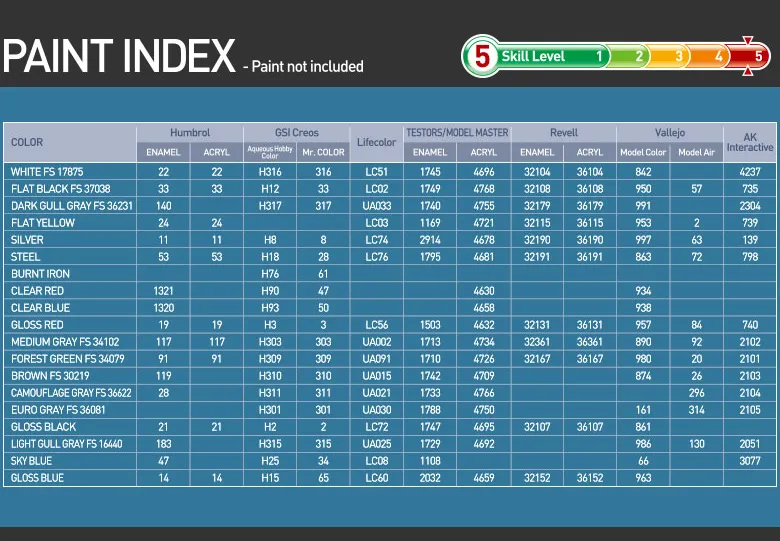Click the 1321 Humbrol cell for Clear Red
The image size is (780, 541).
tap(163, 291)
